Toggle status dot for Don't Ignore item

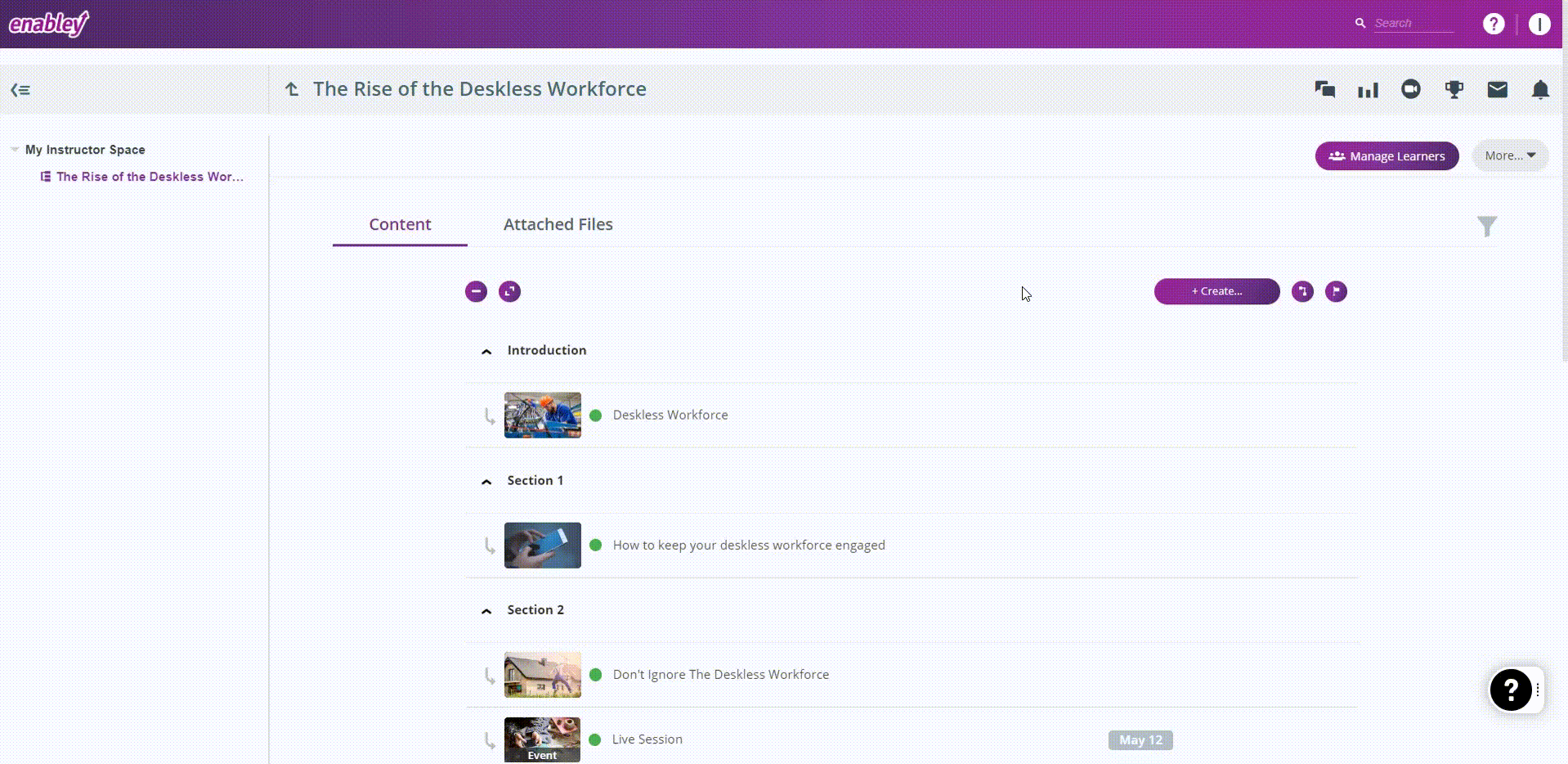click(x=596, y=675)
